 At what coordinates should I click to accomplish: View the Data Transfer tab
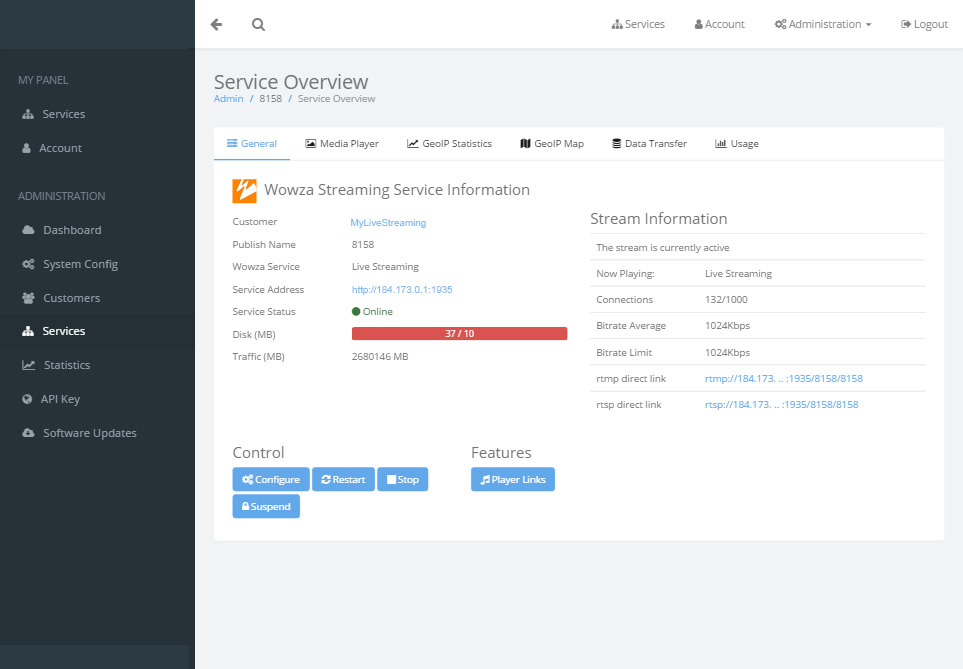[648, 143]
